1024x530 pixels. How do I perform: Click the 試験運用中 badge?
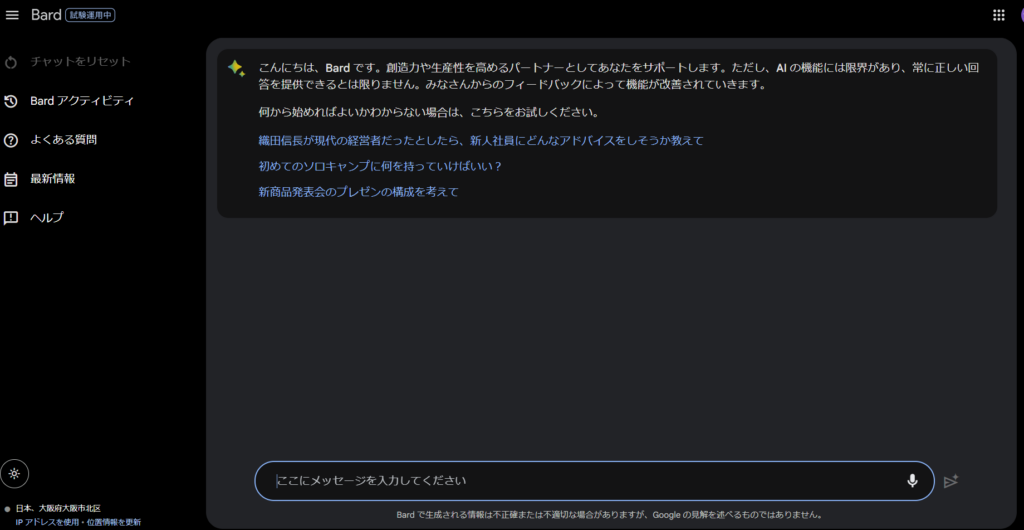click(90, 15)
